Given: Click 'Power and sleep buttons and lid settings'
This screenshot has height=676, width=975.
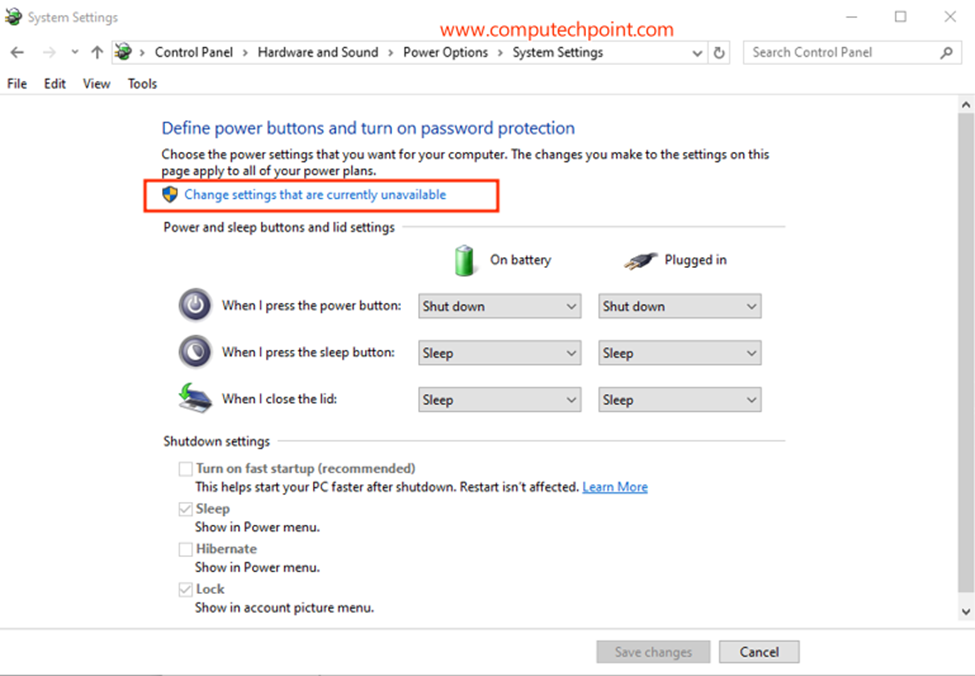Looking at the screenshot, I should 279,228.
